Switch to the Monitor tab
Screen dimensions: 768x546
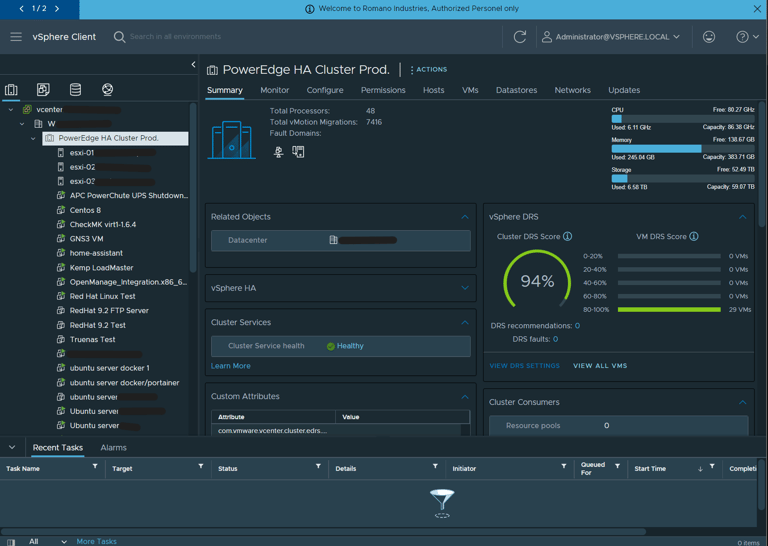pyautogui.click(x=274, y=90)
